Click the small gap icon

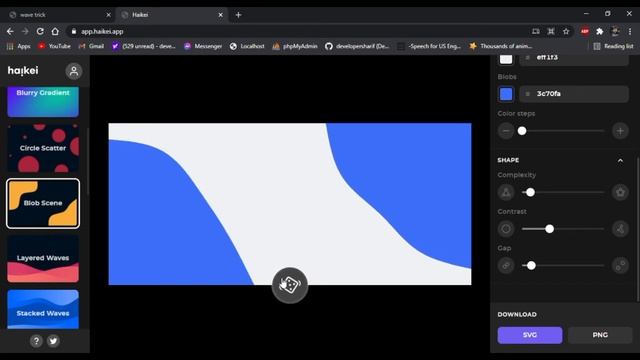pos(506,266)
